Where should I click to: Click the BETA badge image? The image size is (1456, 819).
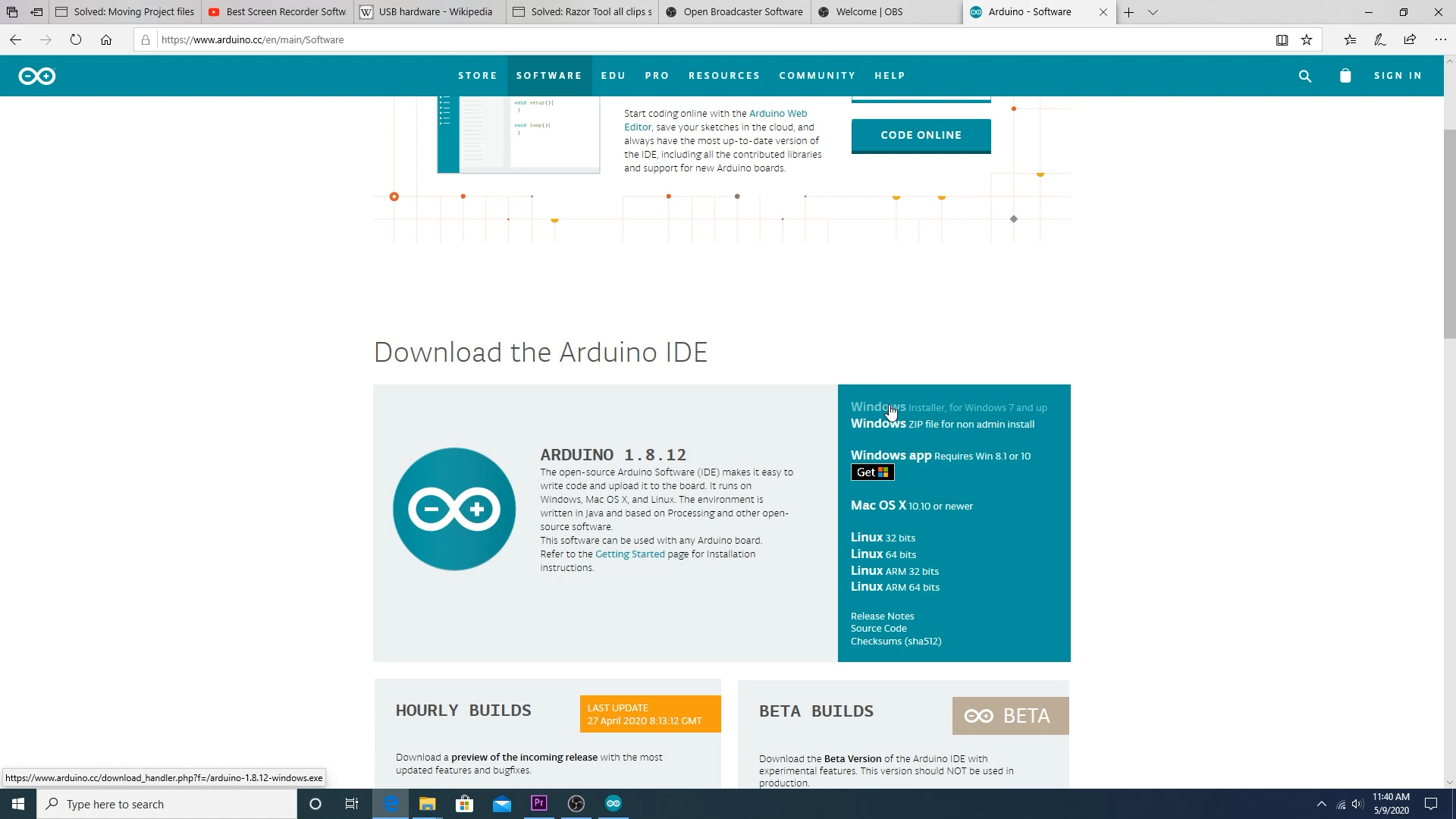pyautogui.click(x=1010, y=715)
